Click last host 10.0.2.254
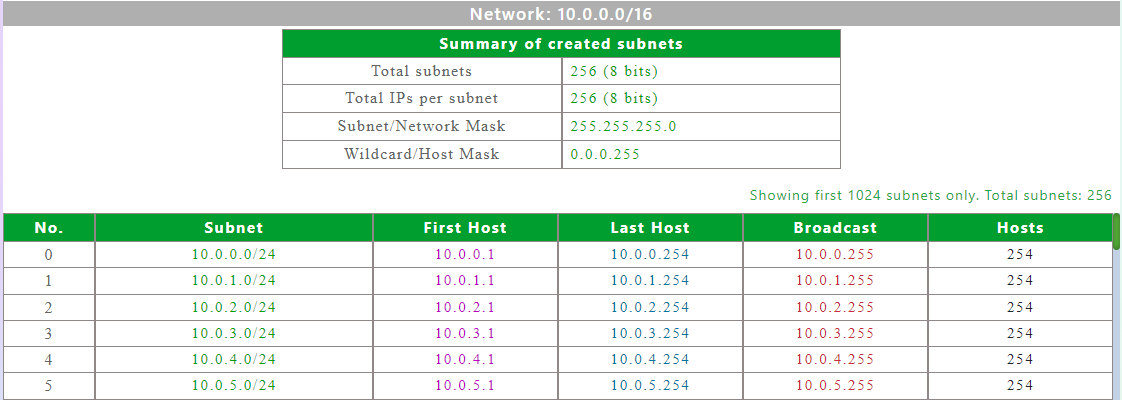 point(650,307)
